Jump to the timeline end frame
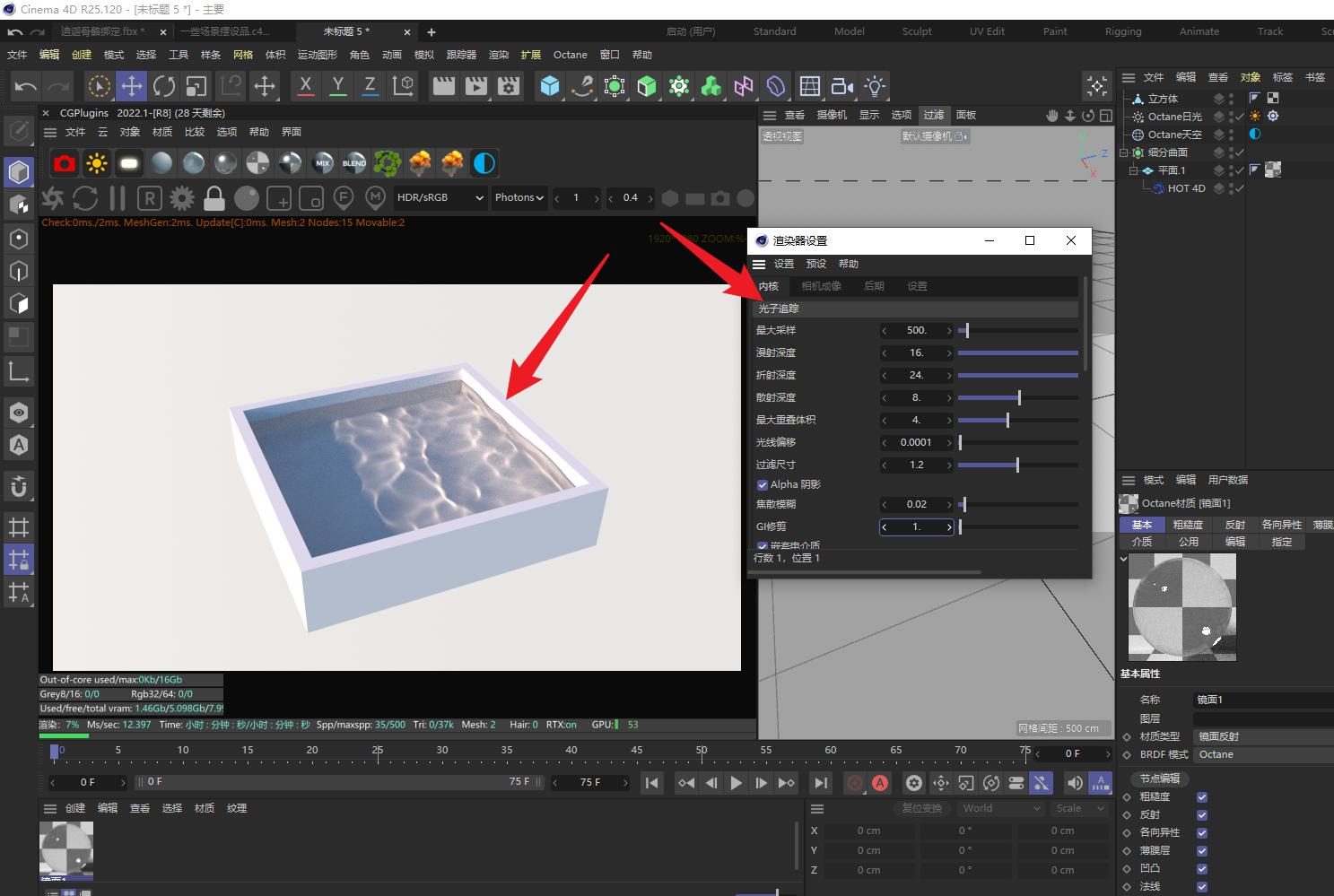Screen dimensions: 1334x896 point(821,783)
